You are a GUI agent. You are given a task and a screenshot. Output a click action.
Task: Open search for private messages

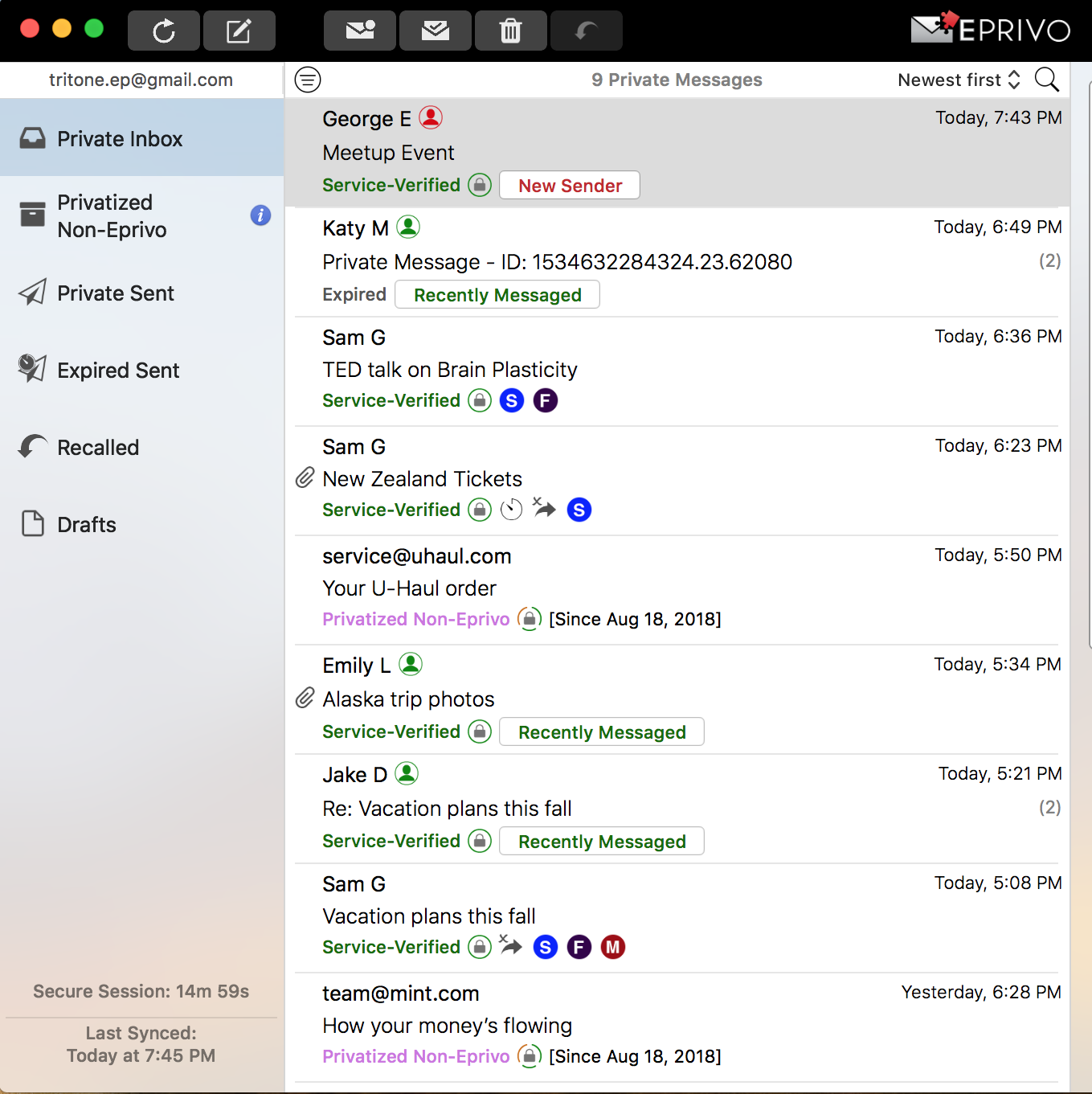coord(1047,80)
